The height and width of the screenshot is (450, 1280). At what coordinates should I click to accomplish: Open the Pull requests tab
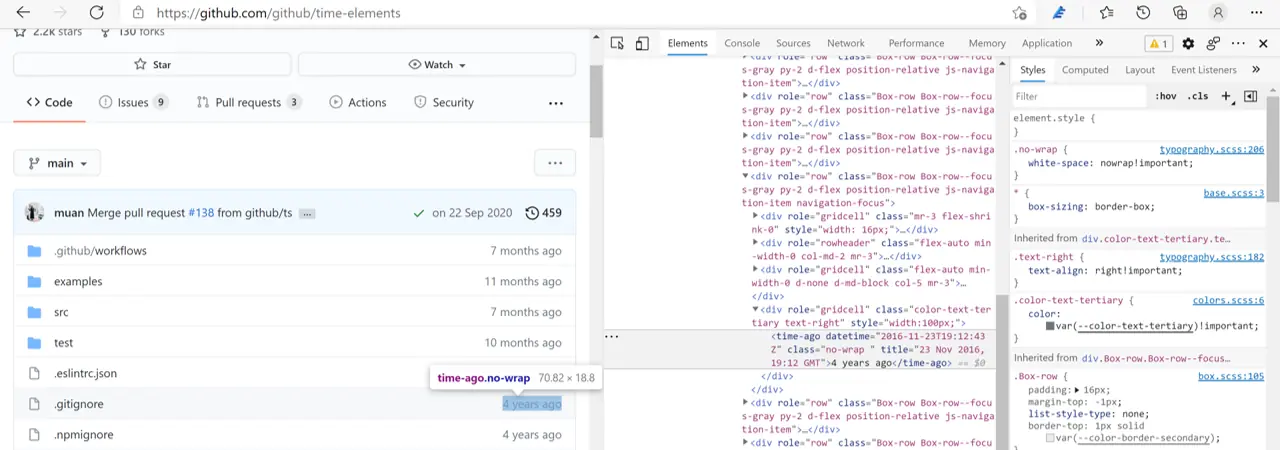point(249,102)
